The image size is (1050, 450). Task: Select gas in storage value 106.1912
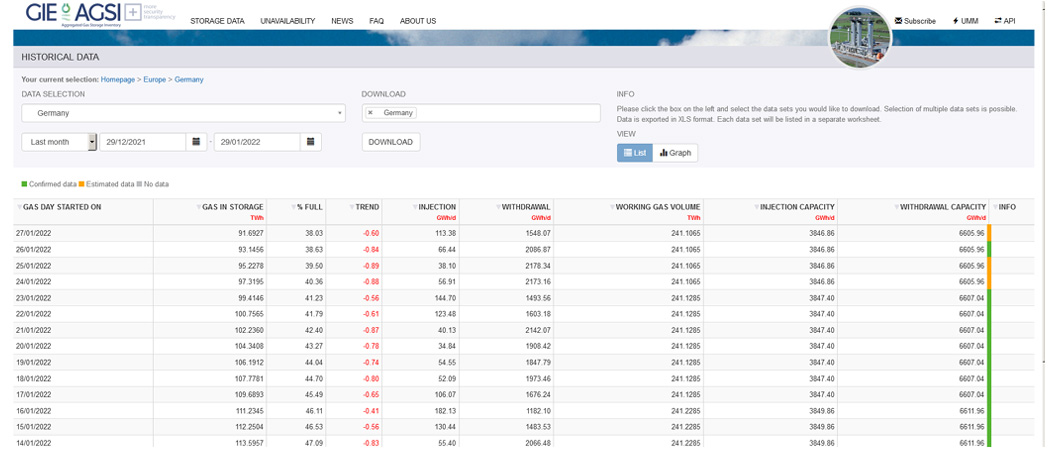pos(247,362)
